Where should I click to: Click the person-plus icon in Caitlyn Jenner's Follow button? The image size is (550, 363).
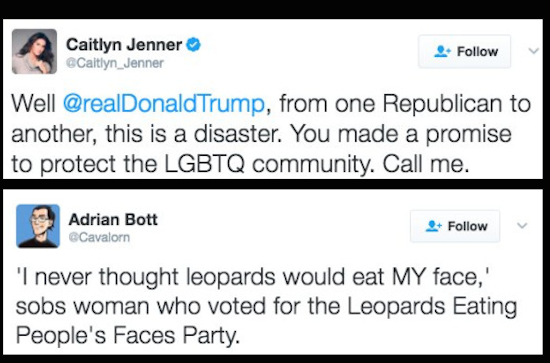coord(442,51)
